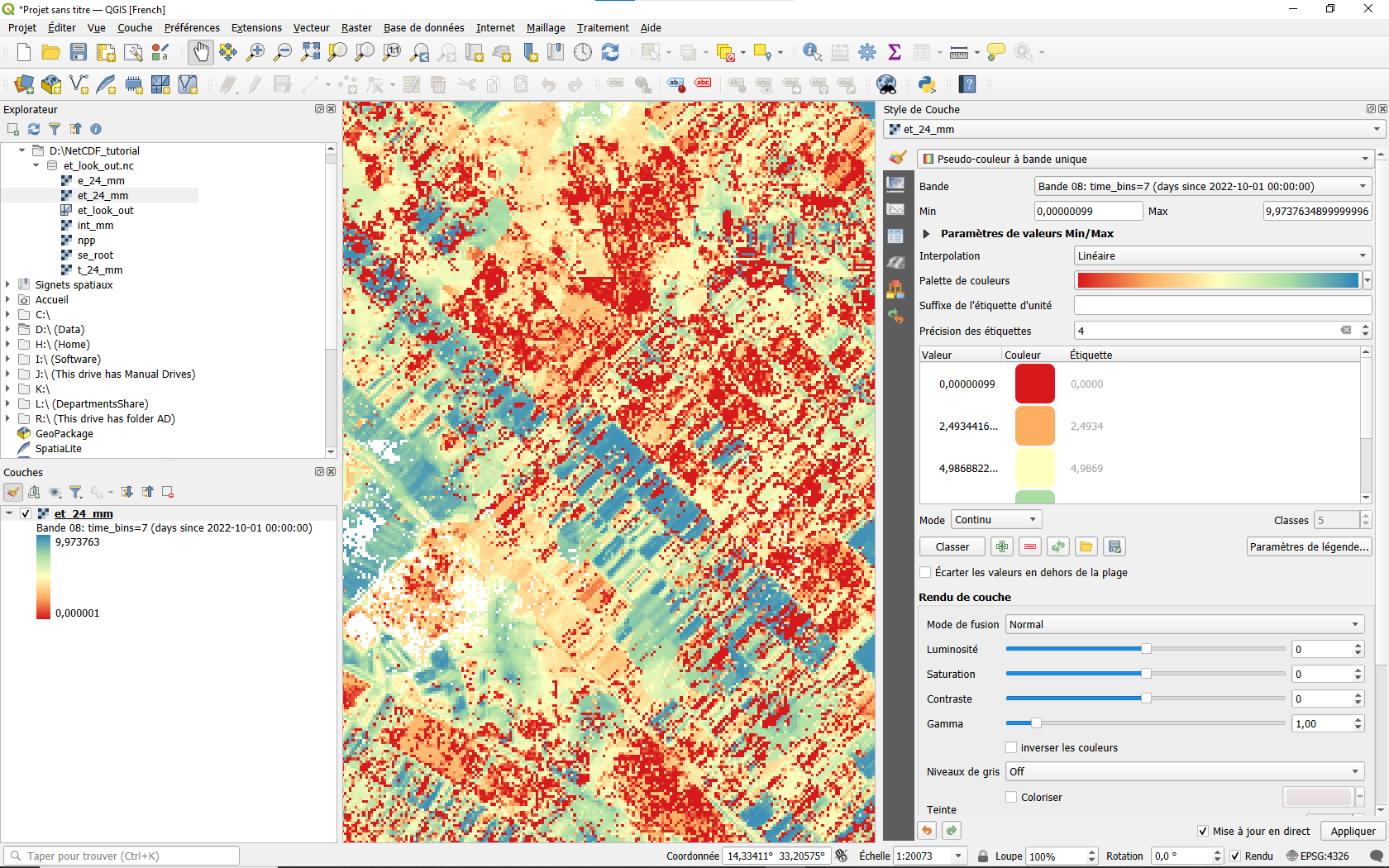
Task: Click the red color swatch for 0,0000
Action: tap(1034, 384)
